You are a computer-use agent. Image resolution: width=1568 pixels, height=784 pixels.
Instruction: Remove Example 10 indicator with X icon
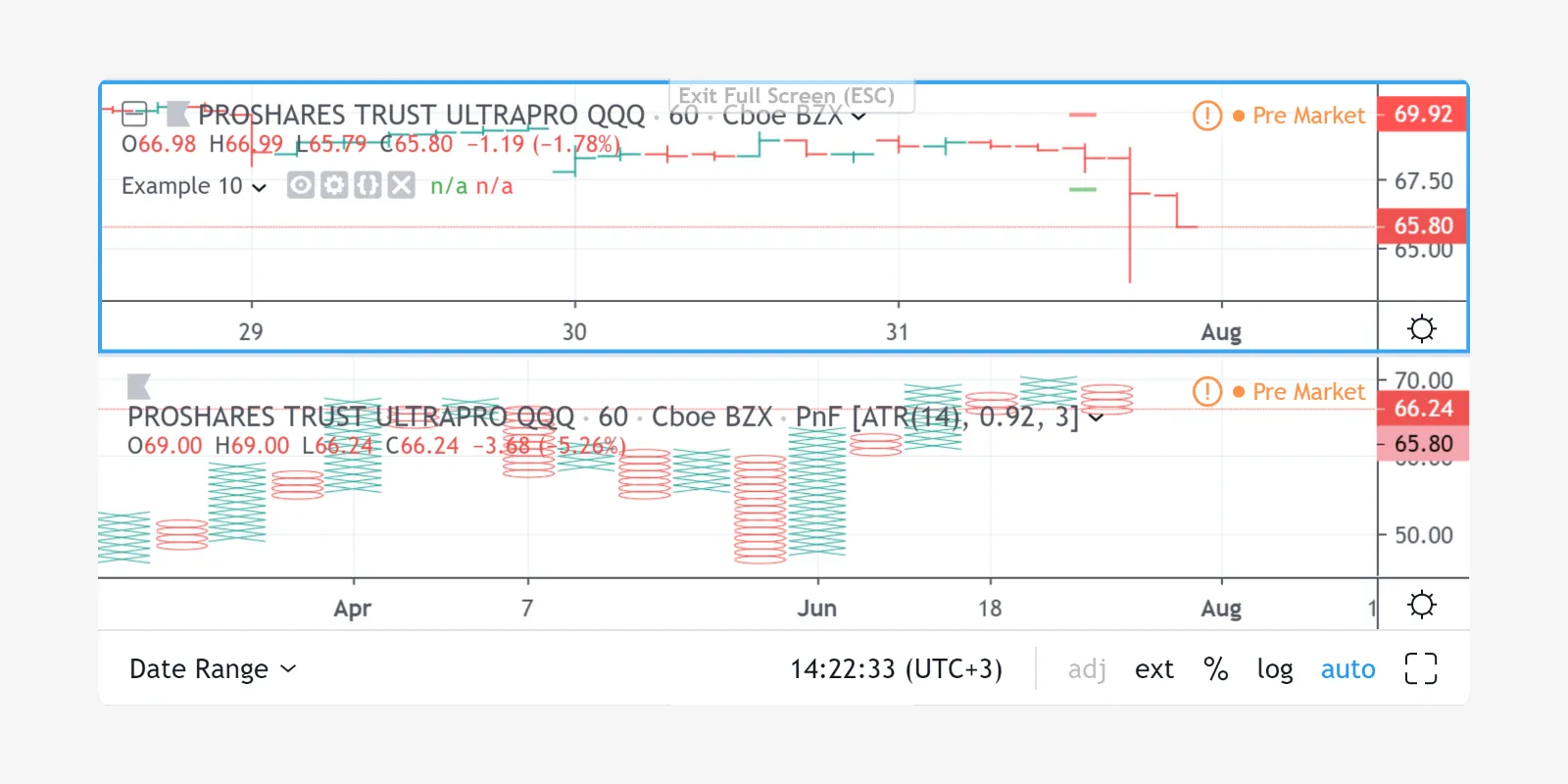point(401,185)
